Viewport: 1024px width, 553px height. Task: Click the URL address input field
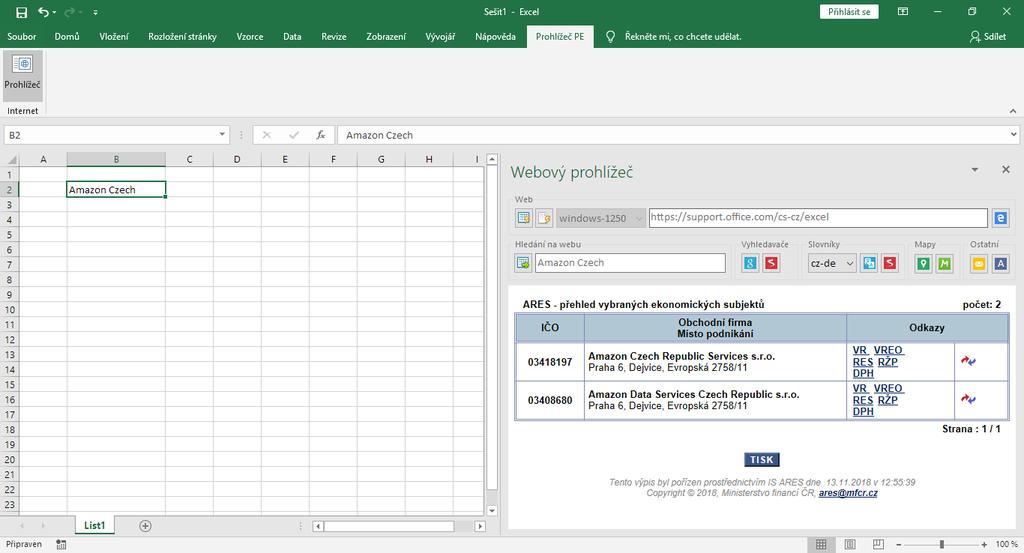pyautogui.click(x=818, y=217)
